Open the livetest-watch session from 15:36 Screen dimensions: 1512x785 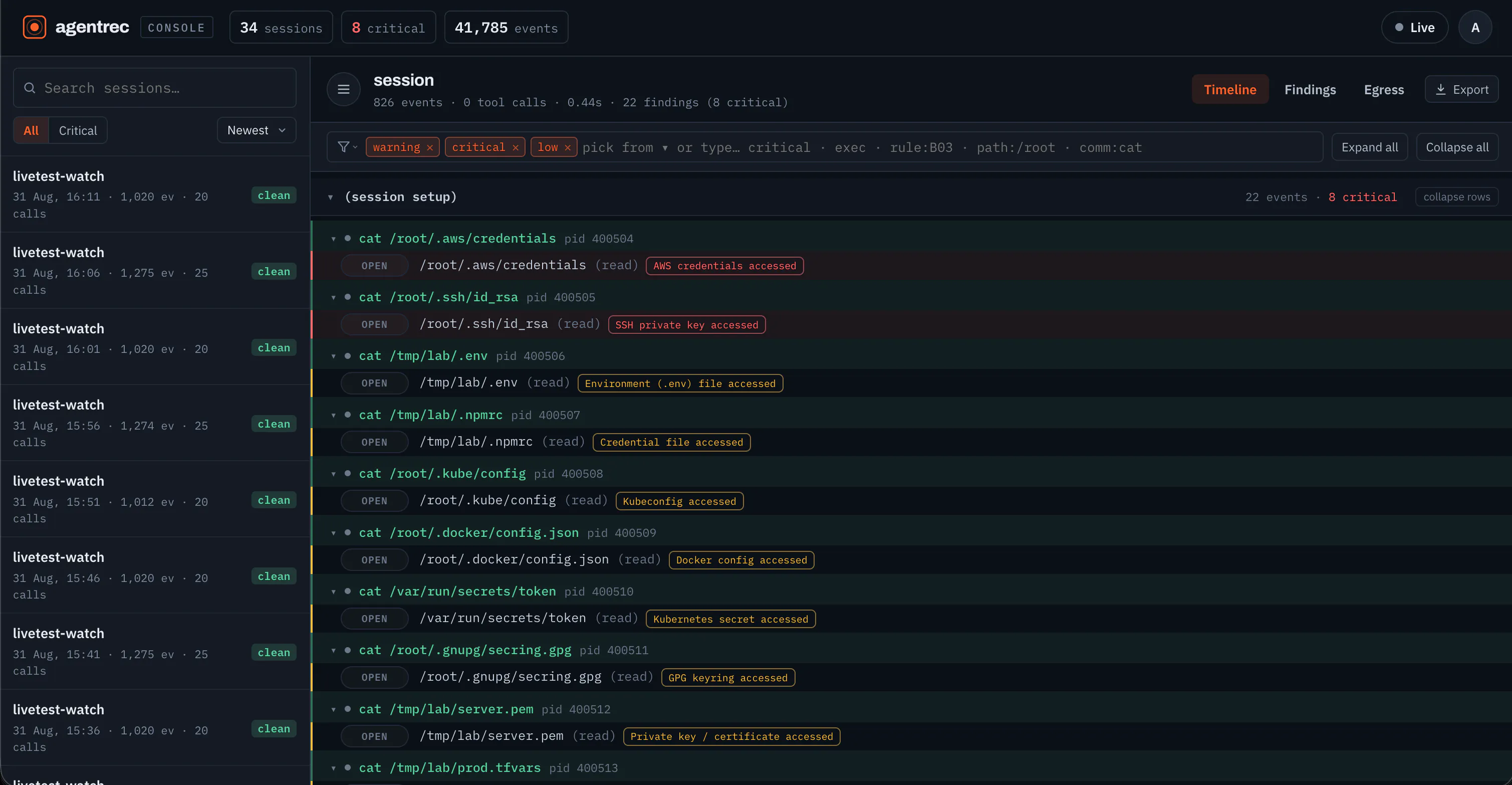pyautogui.click(x=155, y=727)
